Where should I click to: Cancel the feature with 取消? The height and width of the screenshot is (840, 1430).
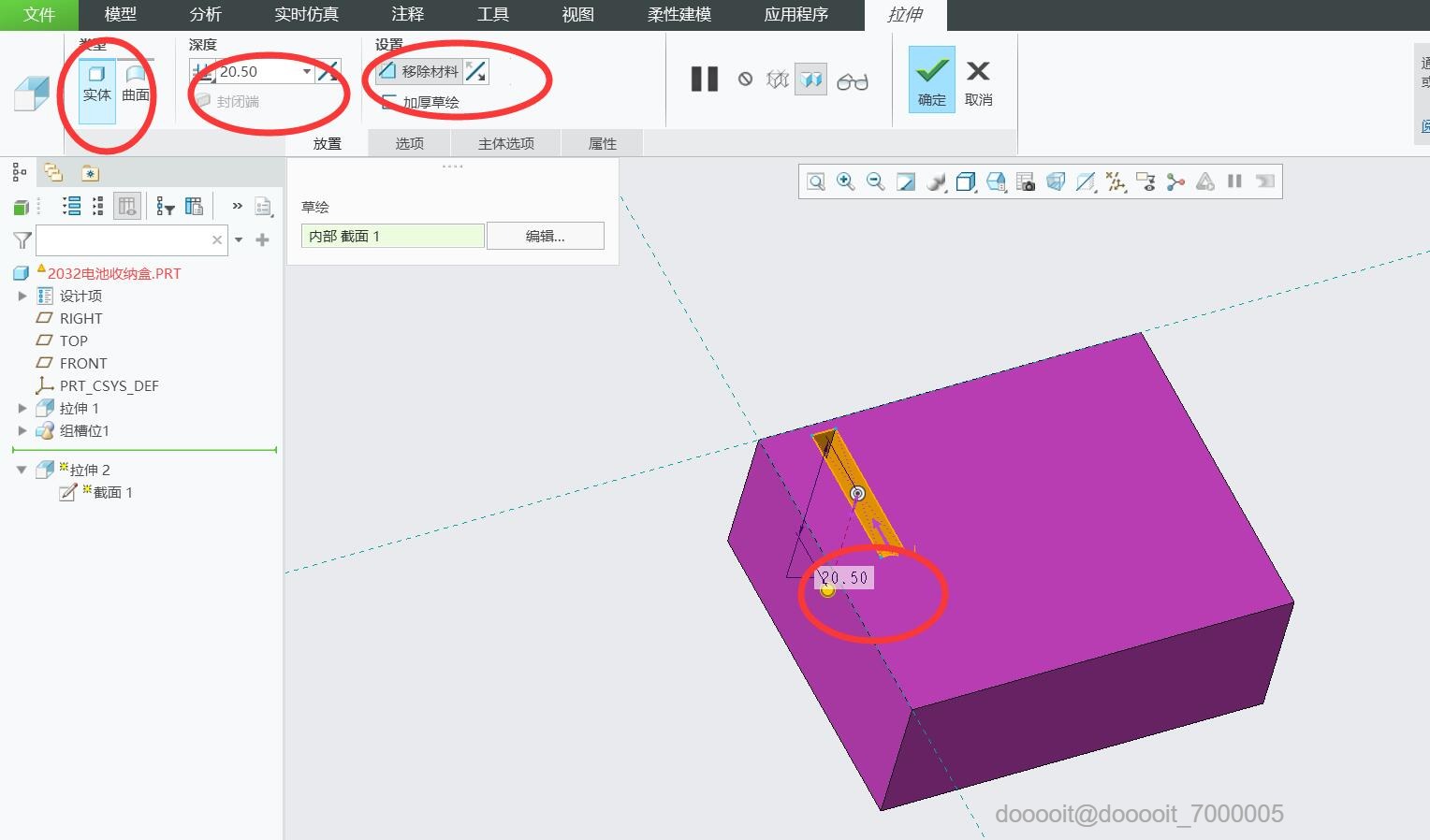pyautogui.click(x=978, y=82)
